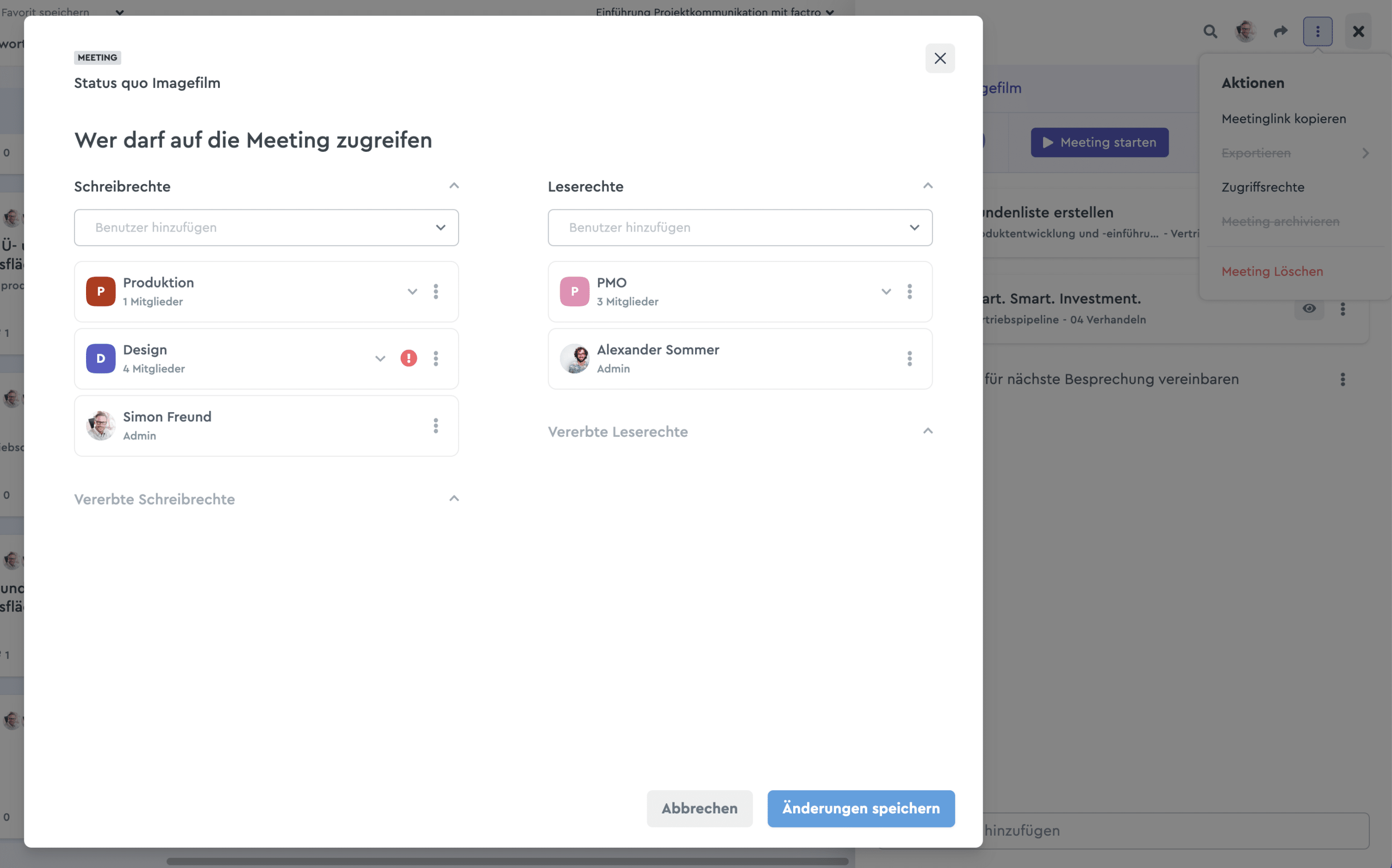Click the search magnifier icon

point(1210,31)
